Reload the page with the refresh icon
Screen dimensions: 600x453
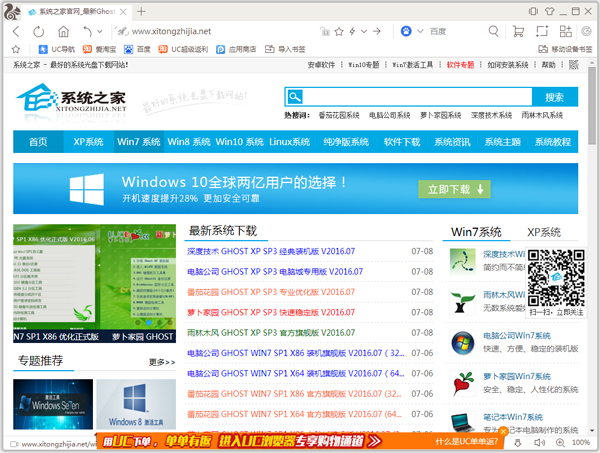pos(39,31)
